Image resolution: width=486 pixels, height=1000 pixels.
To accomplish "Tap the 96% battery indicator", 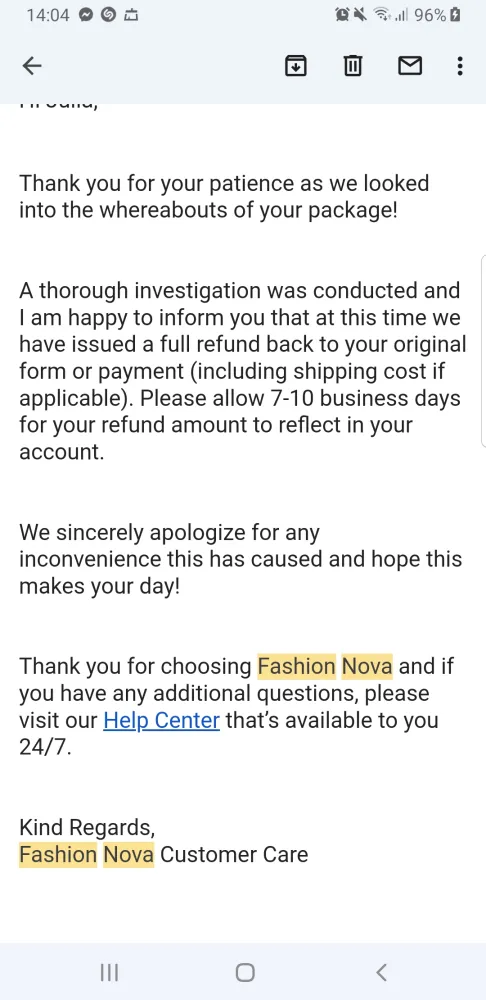I will tap(438, 15).
